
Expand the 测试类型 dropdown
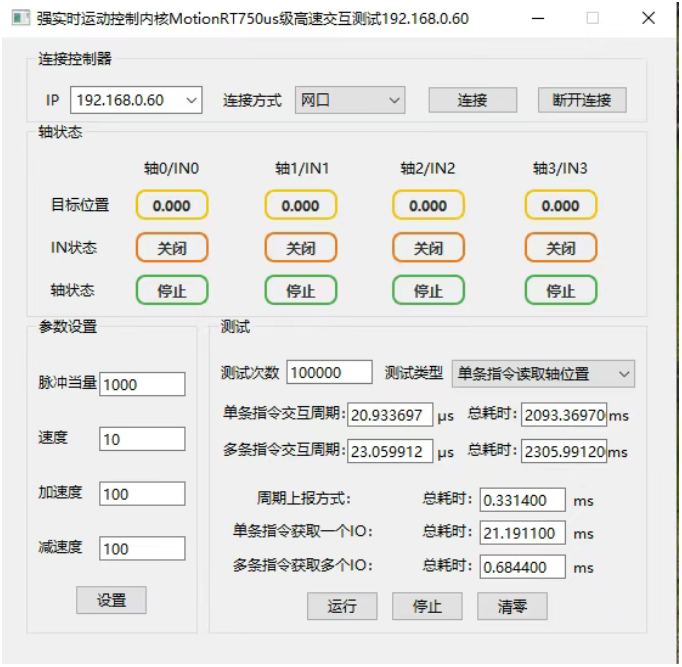pyautogui.click(x=543, y=374)
